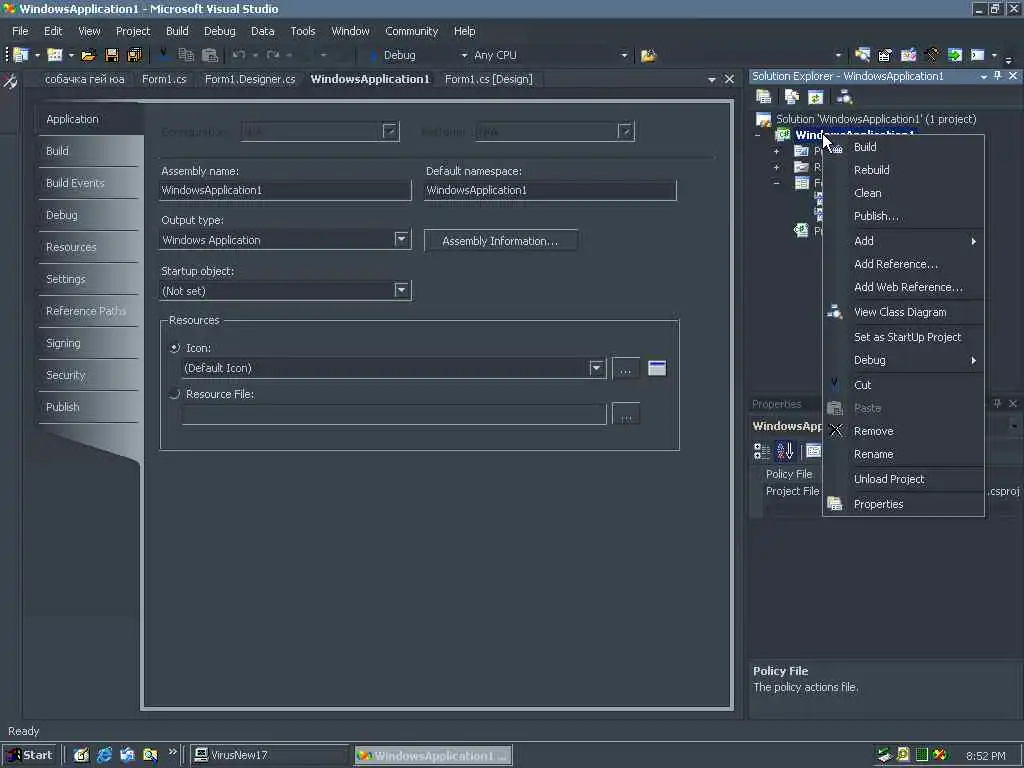The height and width of the screenshot is (768, 1024).
Task: Choose Publish... from the context menu
Action: [x=904, y=216]
